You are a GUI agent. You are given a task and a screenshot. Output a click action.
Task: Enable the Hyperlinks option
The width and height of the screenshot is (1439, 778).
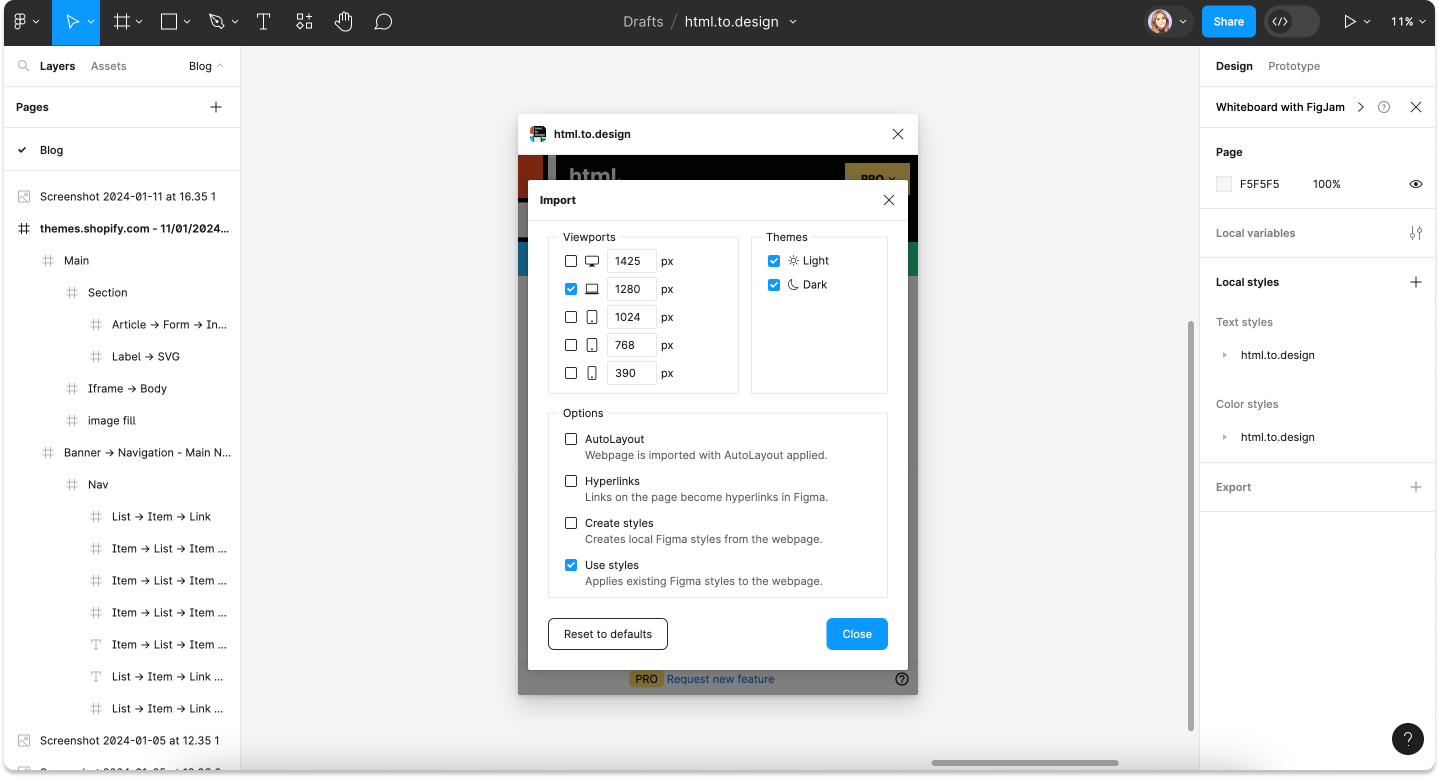(x=571, y=481)
